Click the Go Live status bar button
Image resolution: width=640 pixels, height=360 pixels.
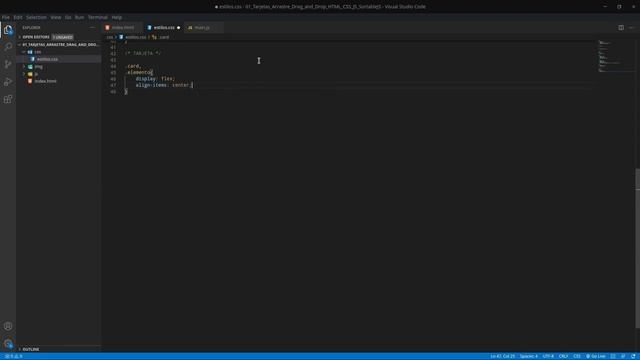click(x=596, y=356)
